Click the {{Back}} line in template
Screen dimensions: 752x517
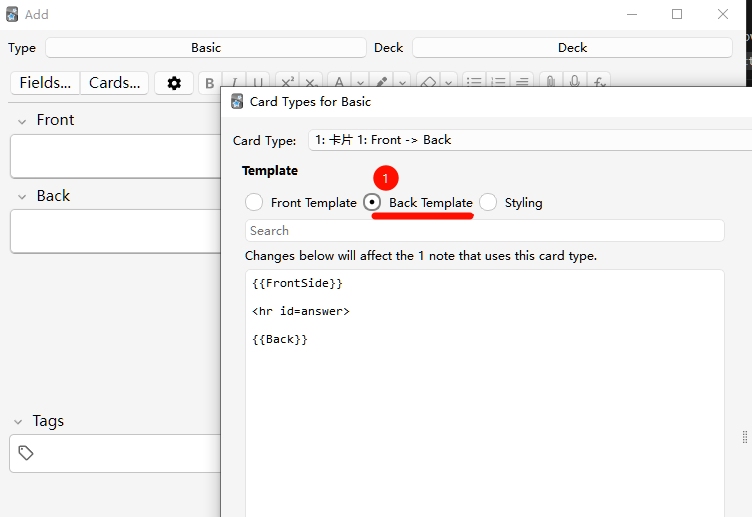[280, 339]
